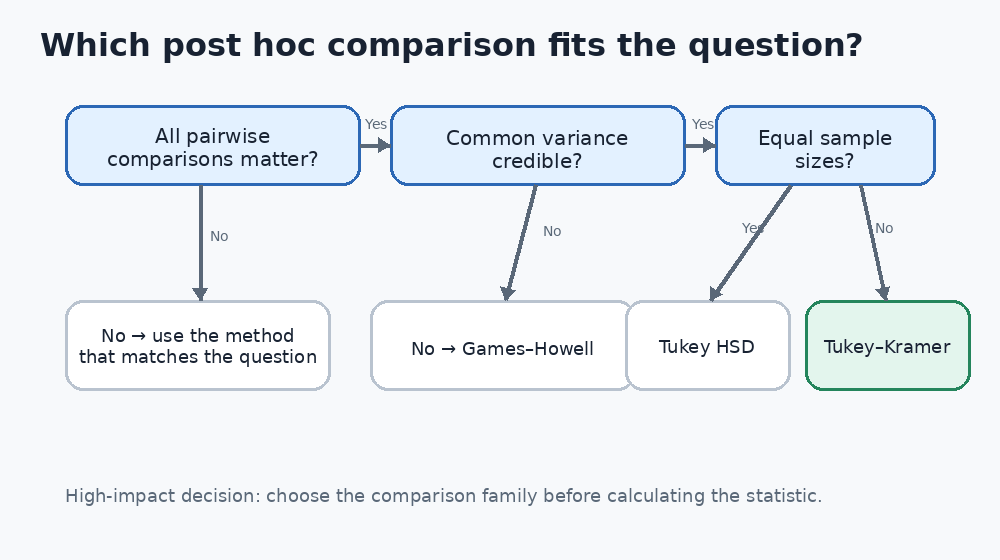Click the 'Equal sample sizes?' node
The width and height of the screenshot is (1000, 560).
click(x=825, y=145)
